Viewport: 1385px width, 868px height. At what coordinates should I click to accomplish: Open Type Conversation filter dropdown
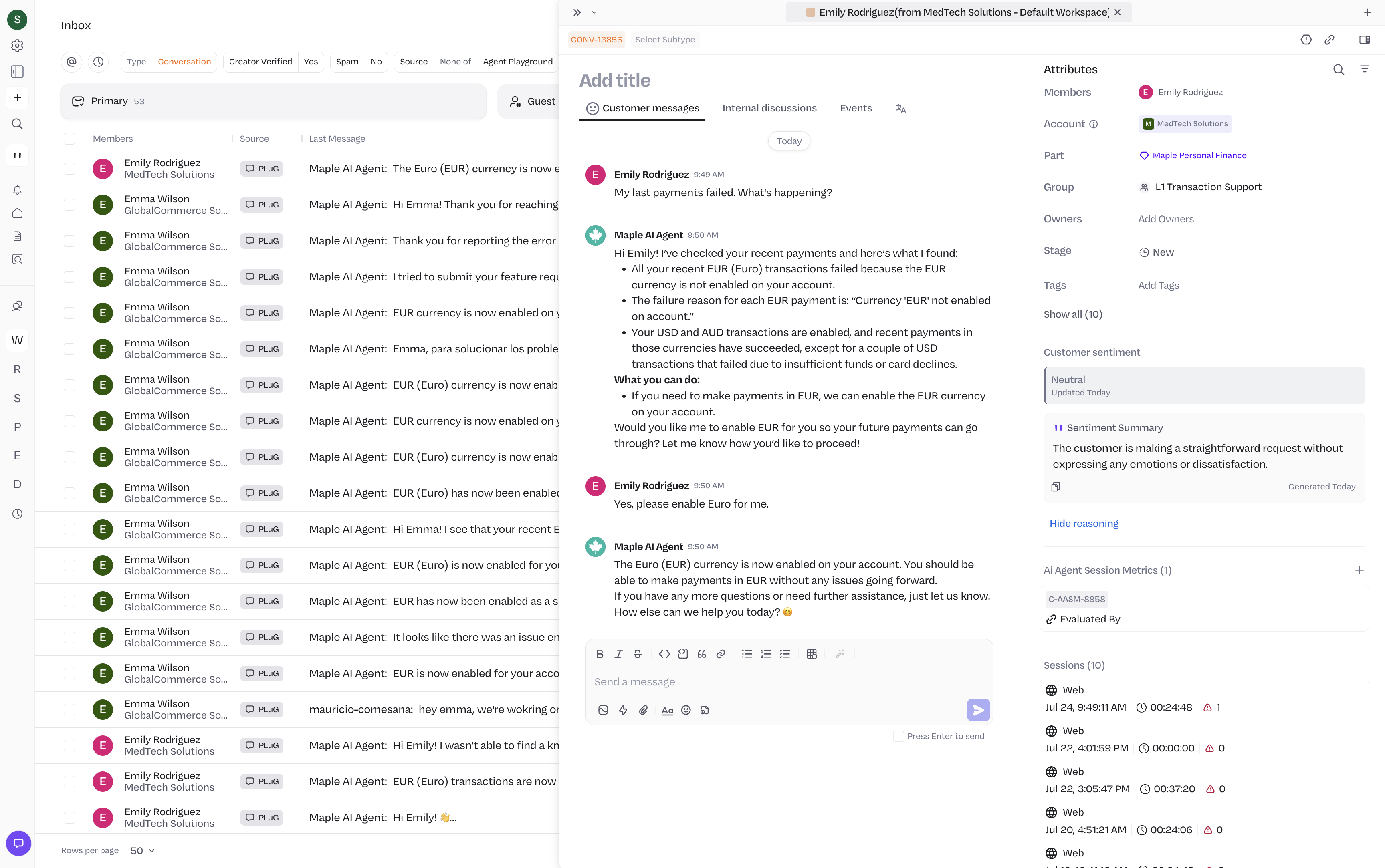tap(170, 61)
